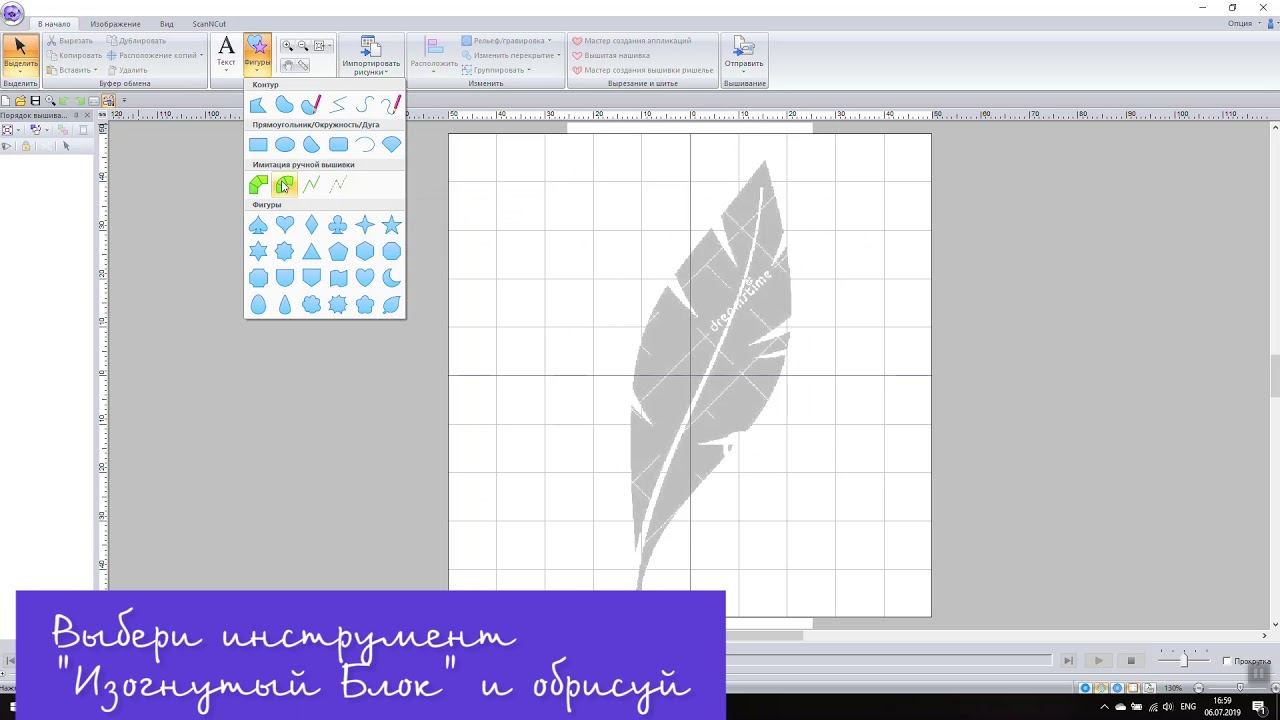Click the Выделить select tool
The image size is (1280, 720).
click(20, 55)
